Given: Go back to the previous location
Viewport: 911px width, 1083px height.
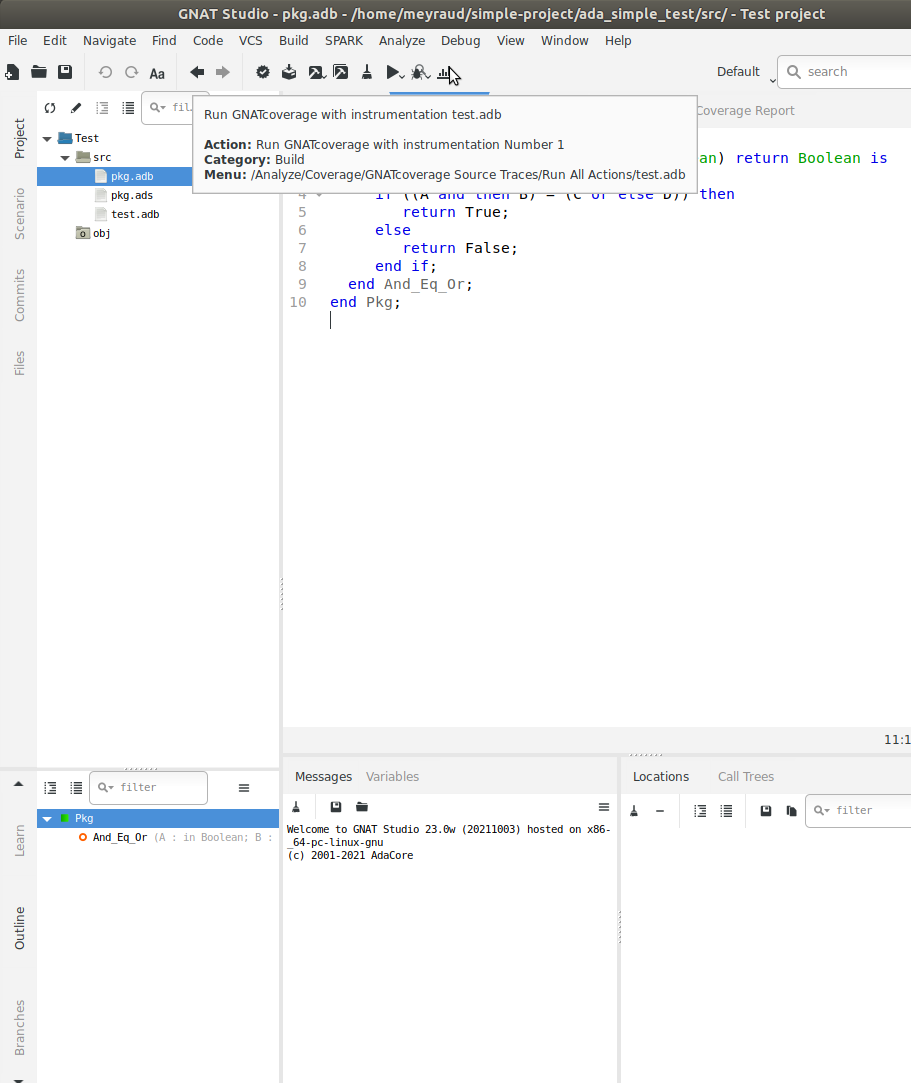Looking at the screenshot, I should tap(197, 72).
